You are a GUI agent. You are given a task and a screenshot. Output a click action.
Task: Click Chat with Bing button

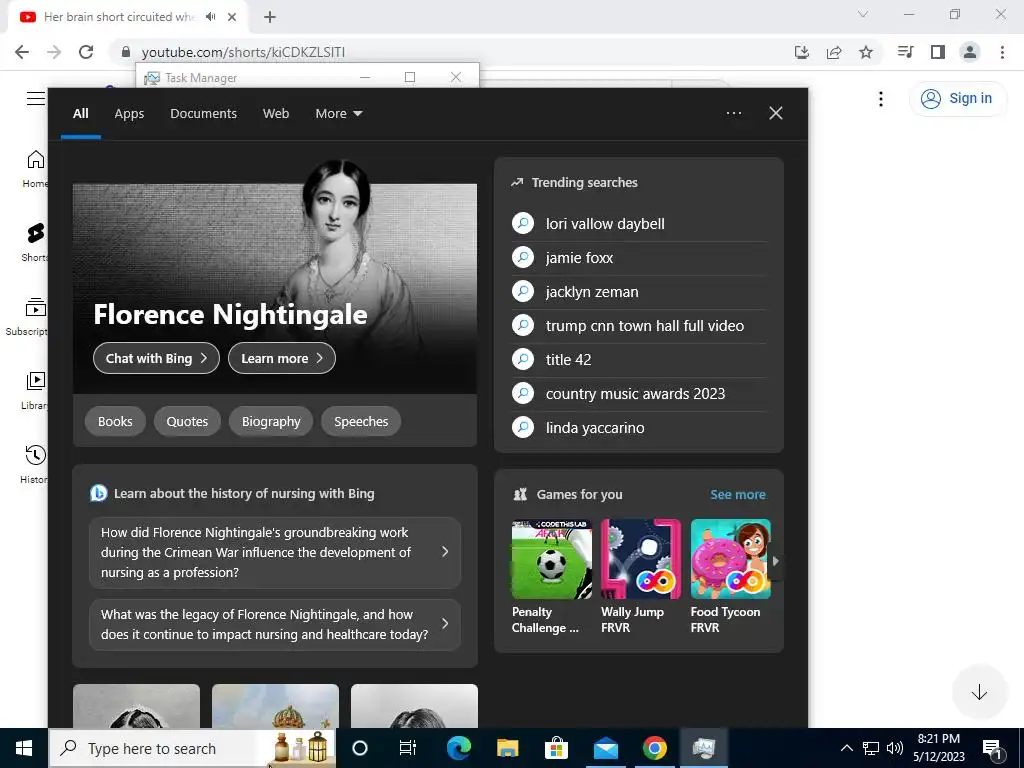(x=156, y=358)
